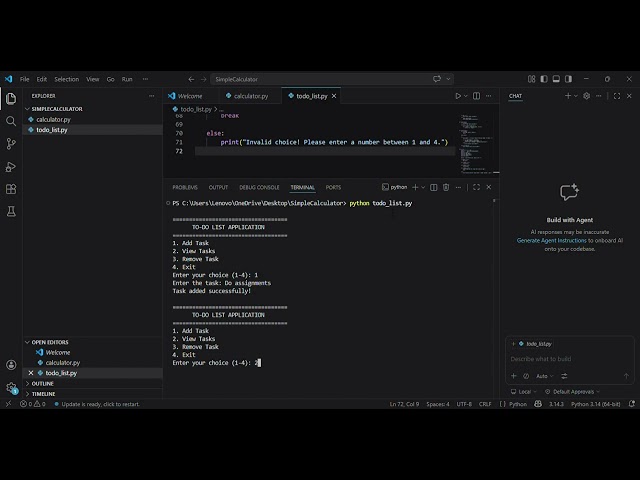Switch to the calculator.py editor tab
This screenshot has width=640, height=480.
tap(251, 96)
